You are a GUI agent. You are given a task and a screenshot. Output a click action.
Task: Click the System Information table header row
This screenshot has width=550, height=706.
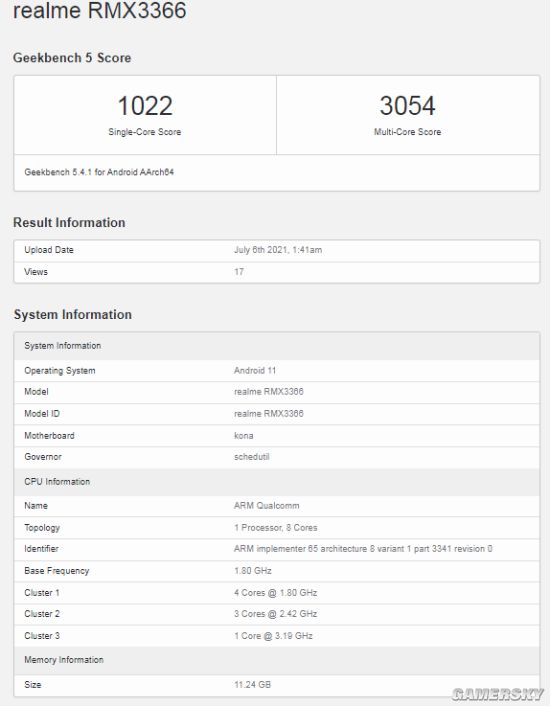tap(277, 346)
